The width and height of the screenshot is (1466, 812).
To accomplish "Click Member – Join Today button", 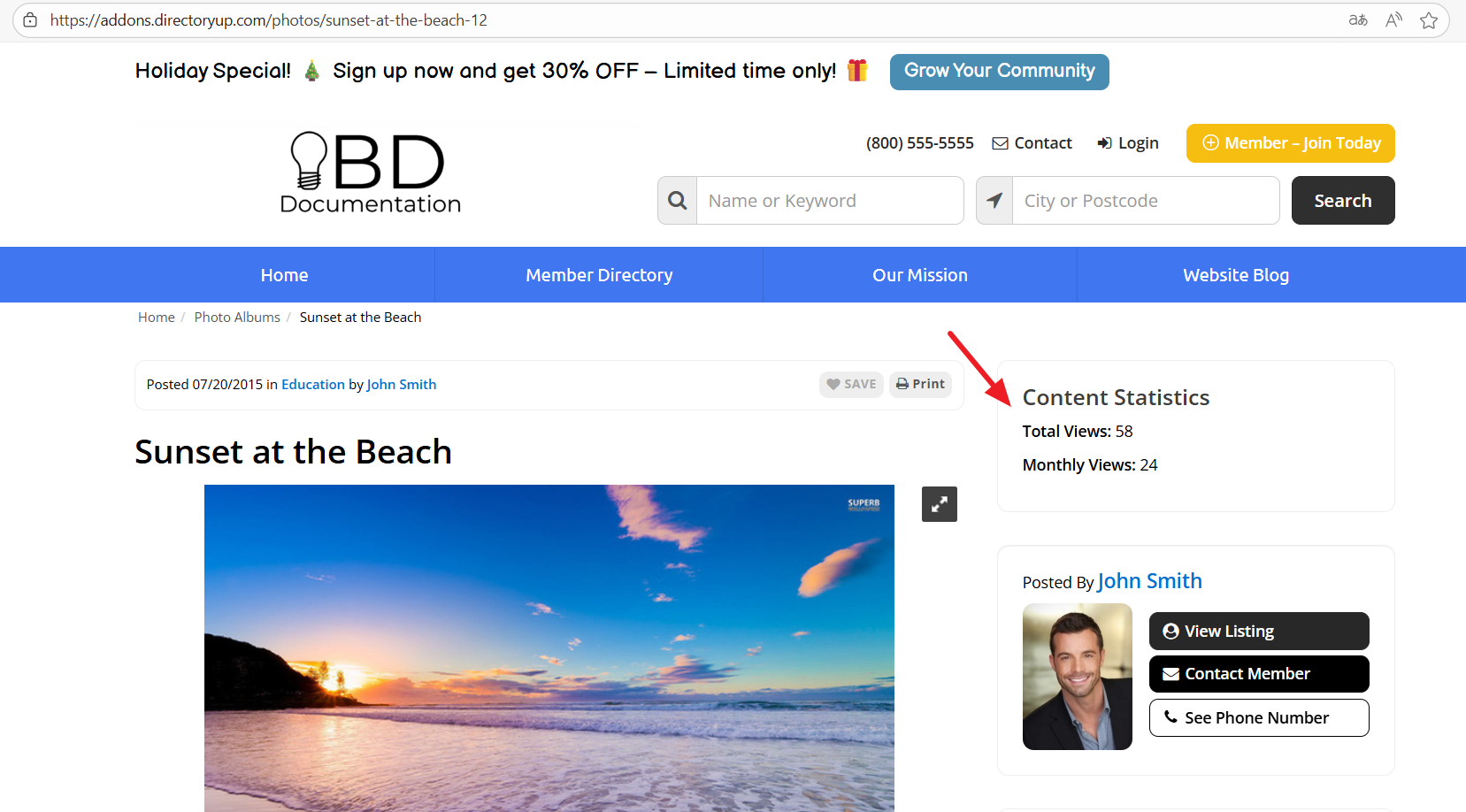I will (x=1291, y=143).
